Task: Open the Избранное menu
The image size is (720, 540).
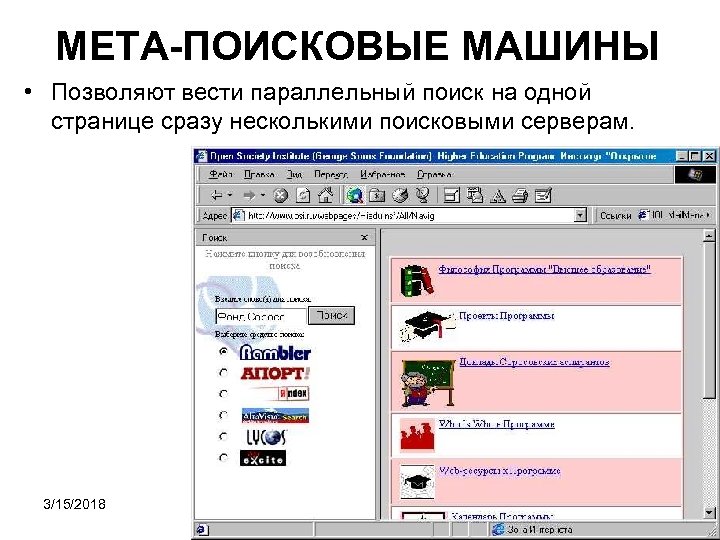Action: click(383, 174)
